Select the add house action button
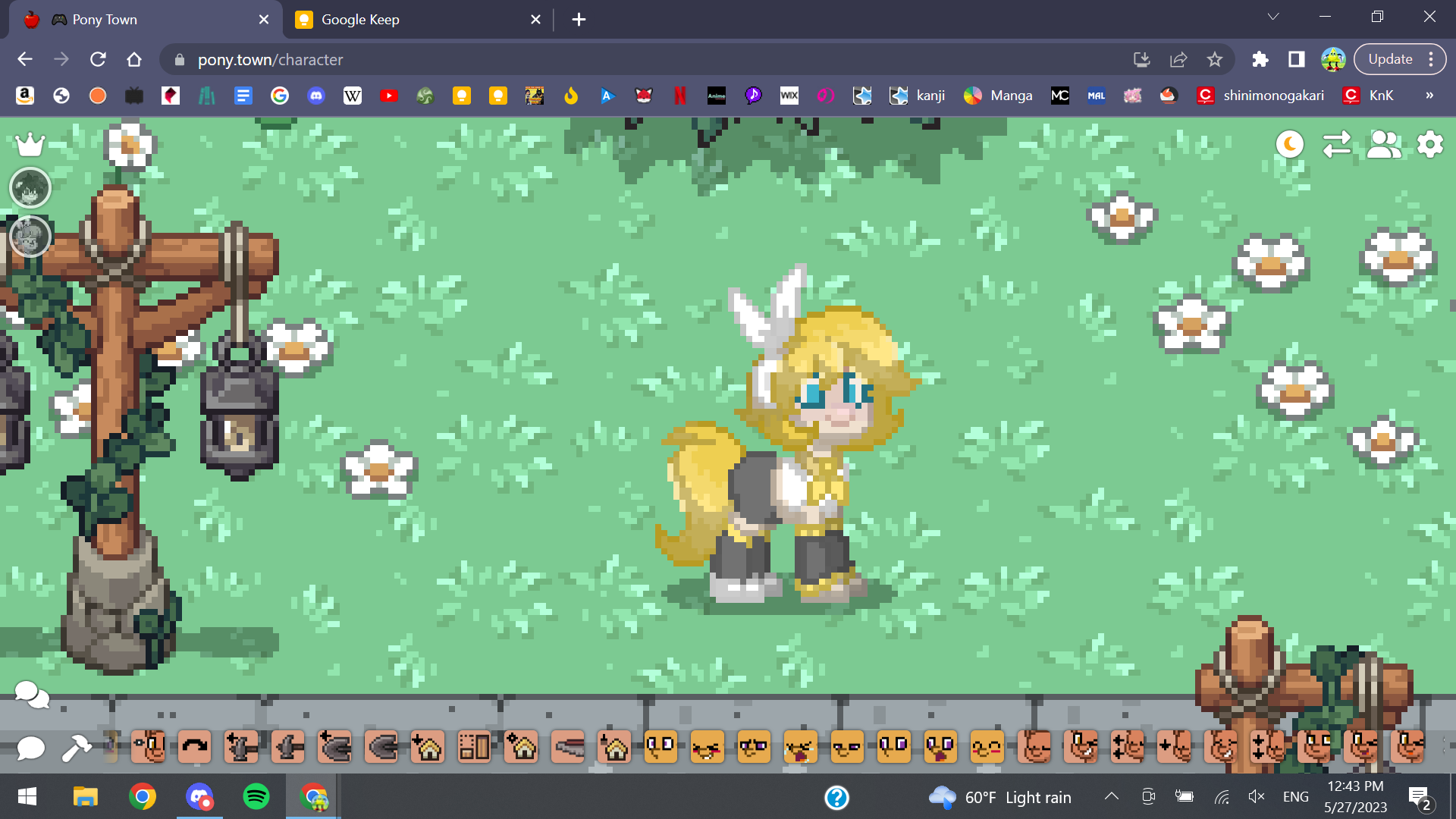The image size is (1456, 819). 428,748
